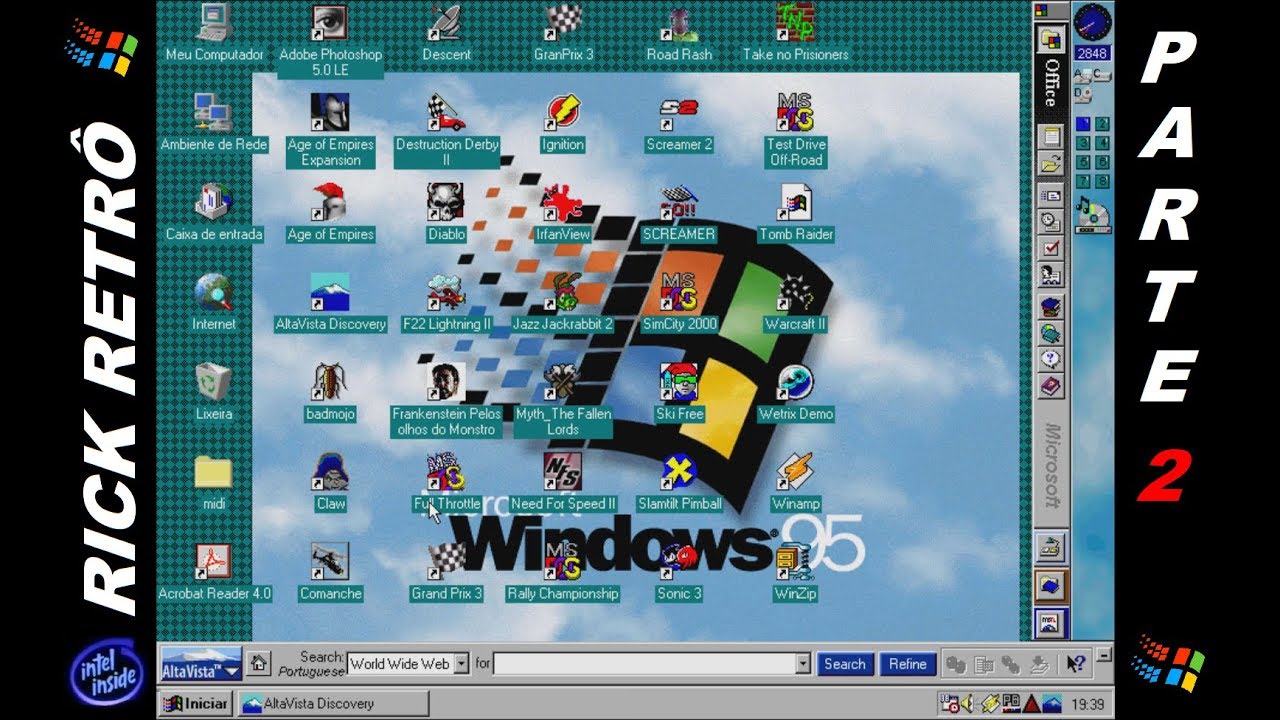Open the Iniciar start menu

(x=197, y=704)
